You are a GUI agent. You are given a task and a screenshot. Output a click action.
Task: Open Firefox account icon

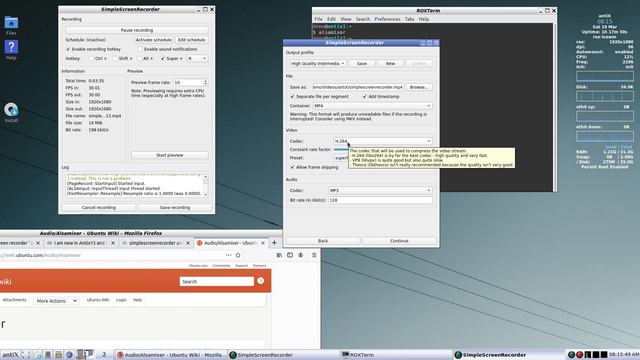point(301,255)
